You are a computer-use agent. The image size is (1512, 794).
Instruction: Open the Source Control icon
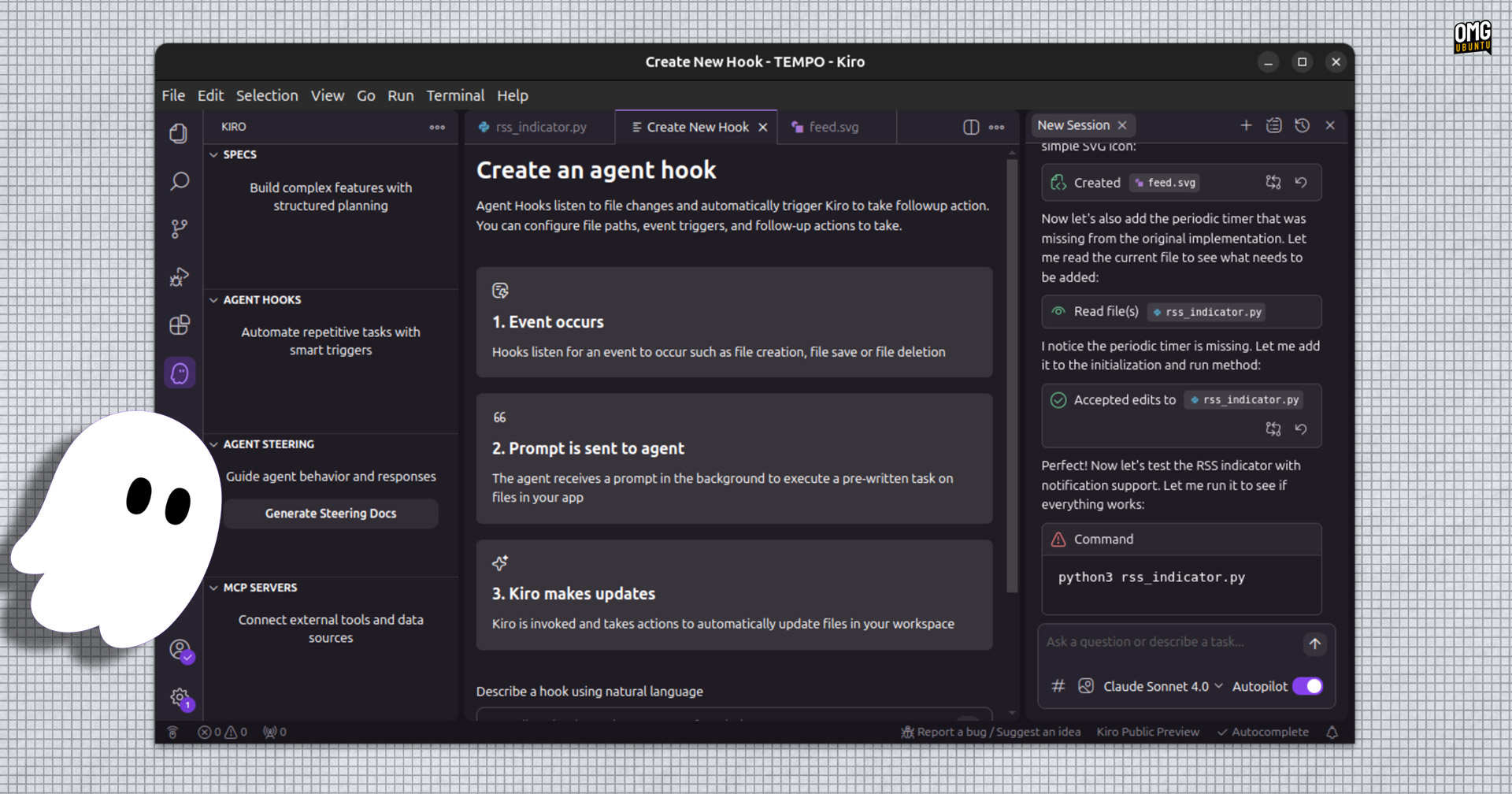click(x=180, y=229)
